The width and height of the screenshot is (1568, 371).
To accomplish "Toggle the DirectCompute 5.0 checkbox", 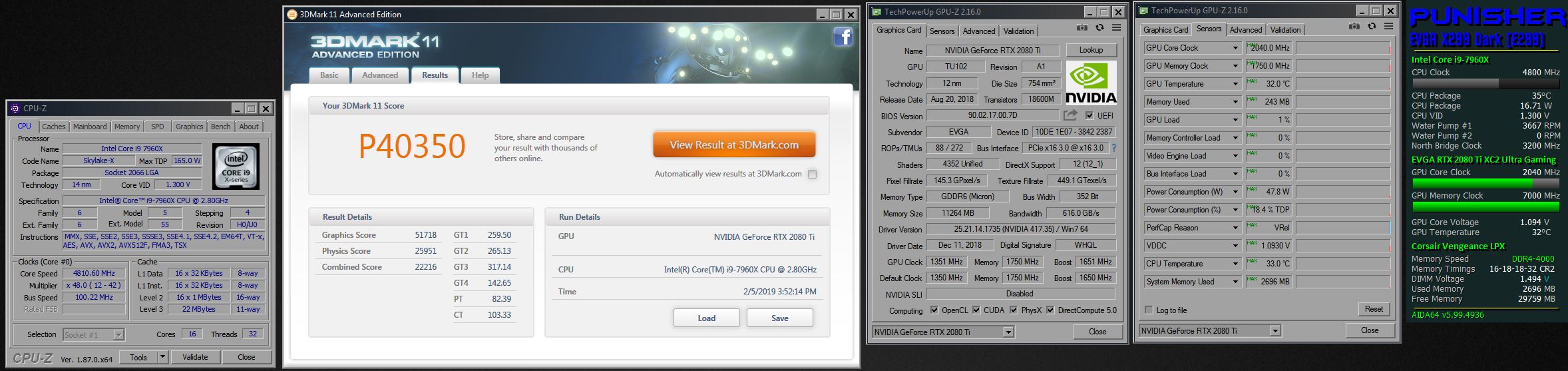I will pos(1050,310).
